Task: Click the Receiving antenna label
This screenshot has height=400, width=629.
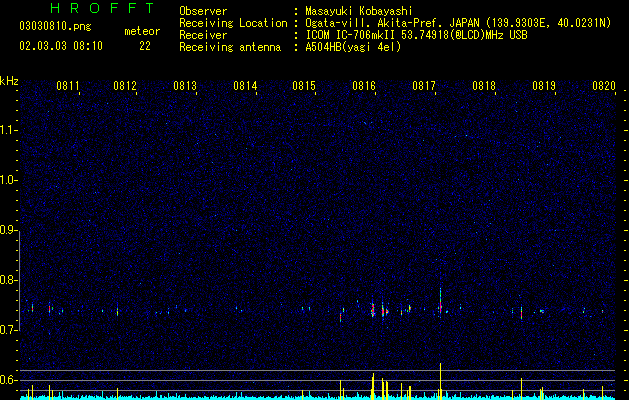Action: click(x=230, y=47)
